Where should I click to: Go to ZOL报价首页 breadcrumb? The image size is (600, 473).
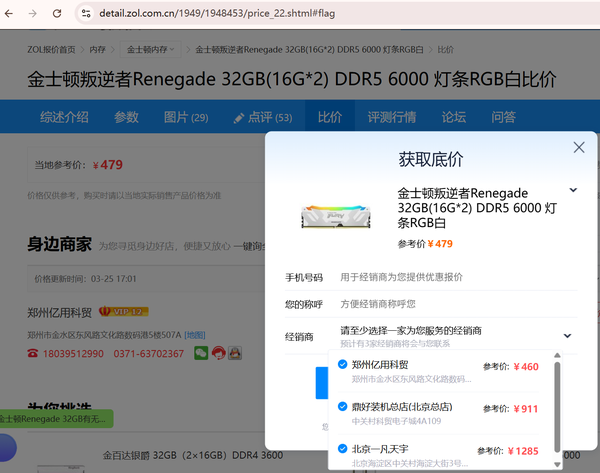click(x=51, y=50)
